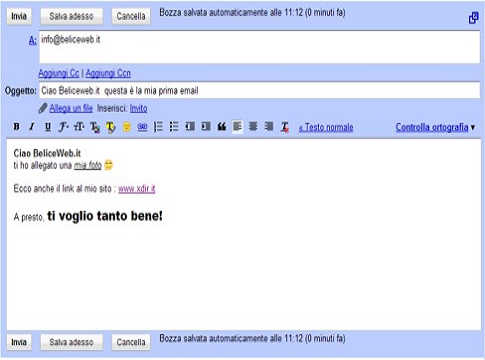The image size is (485, 360).
Task: Click Allega un file link
Action: point(71,108)
